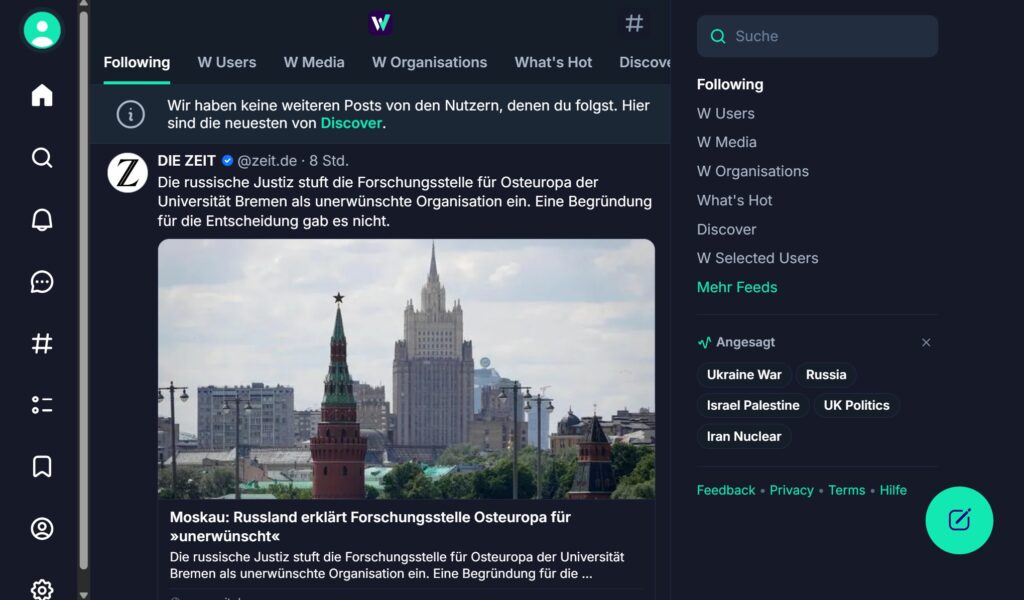Open the Mehr Feeds link
This screenshot has height=600, width=1024.
click(x=737, y=287)
